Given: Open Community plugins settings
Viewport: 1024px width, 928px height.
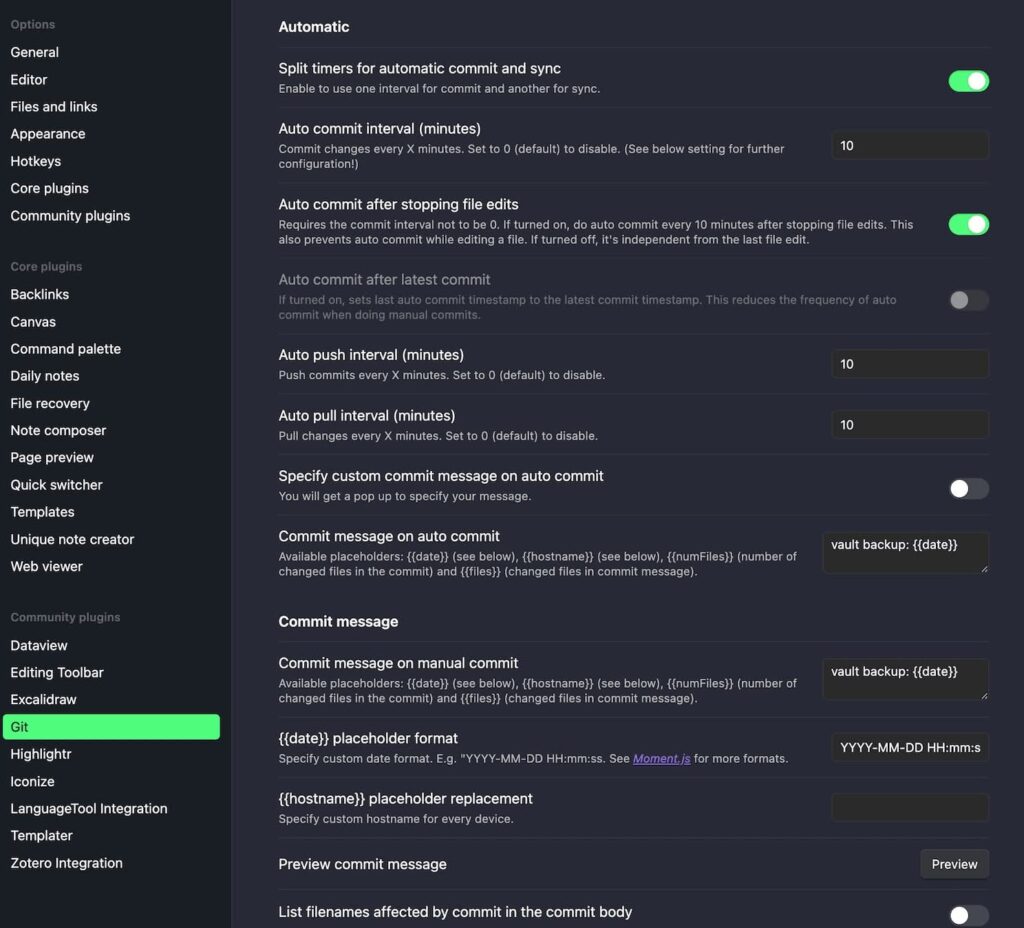Looking at the screenshot, I should click(70, 215).
